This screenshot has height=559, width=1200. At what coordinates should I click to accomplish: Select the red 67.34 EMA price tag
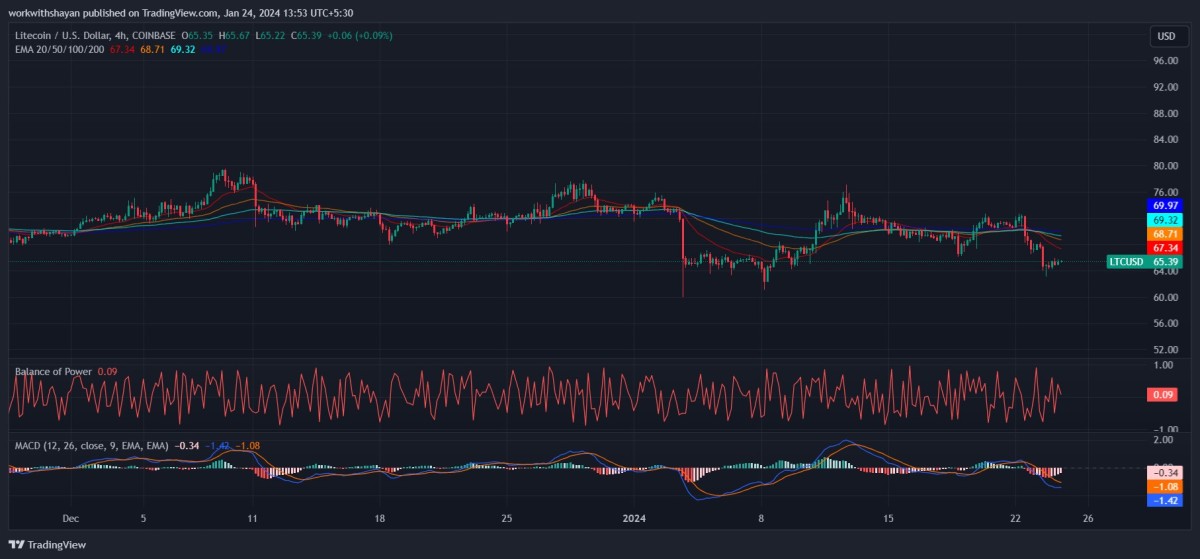pyautogui.click(x=1166, y=247)
